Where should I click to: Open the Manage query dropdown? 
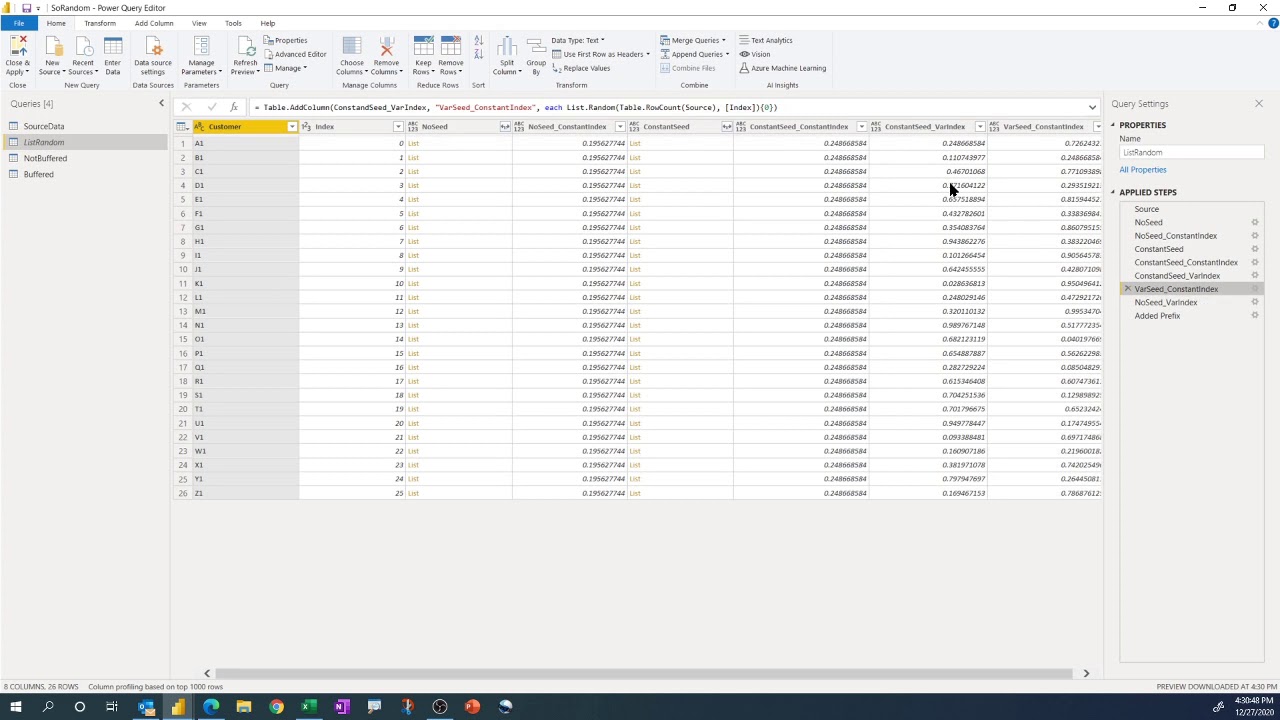(286, 68)
